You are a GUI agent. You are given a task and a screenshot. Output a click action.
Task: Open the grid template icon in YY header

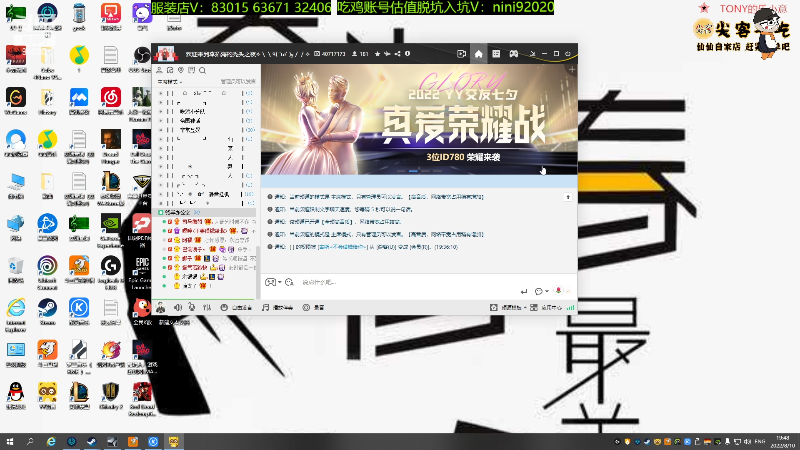pyautogui.click(x=496, y=54)
